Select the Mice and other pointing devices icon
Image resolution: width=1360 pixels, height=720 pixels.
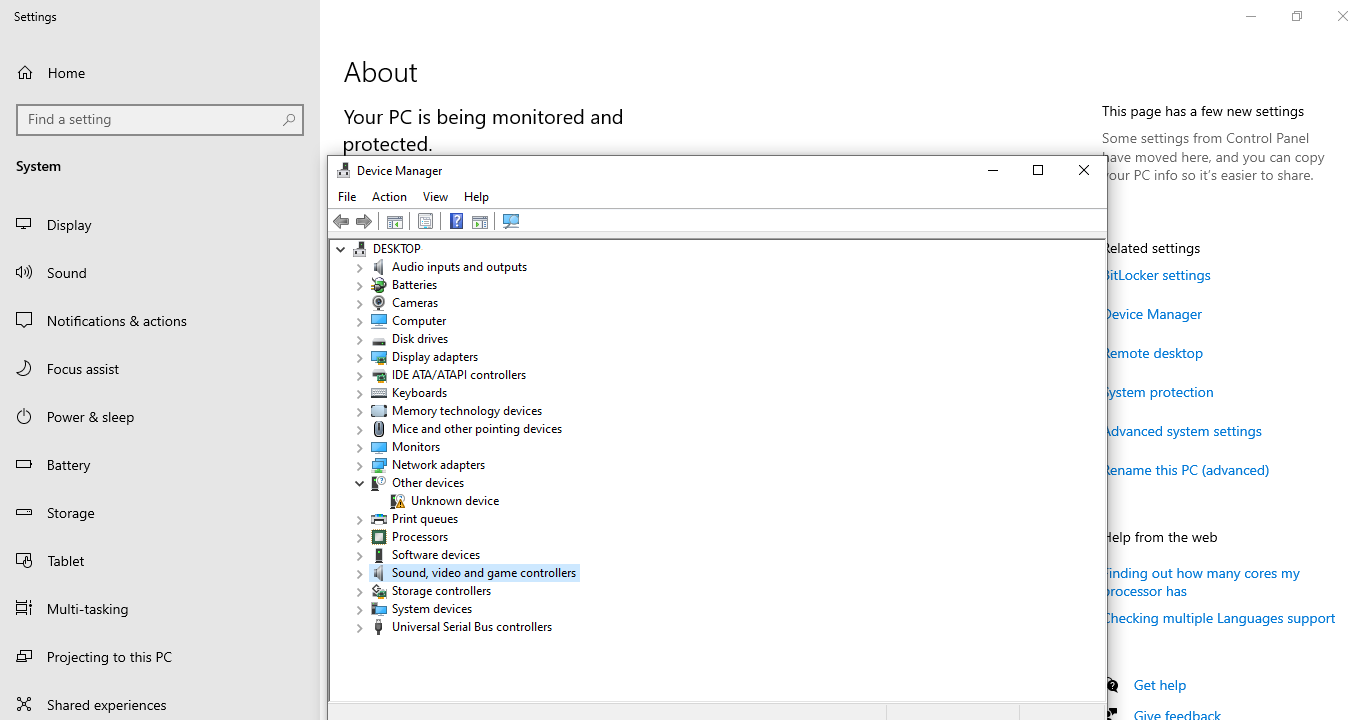[x=379, y=429]
